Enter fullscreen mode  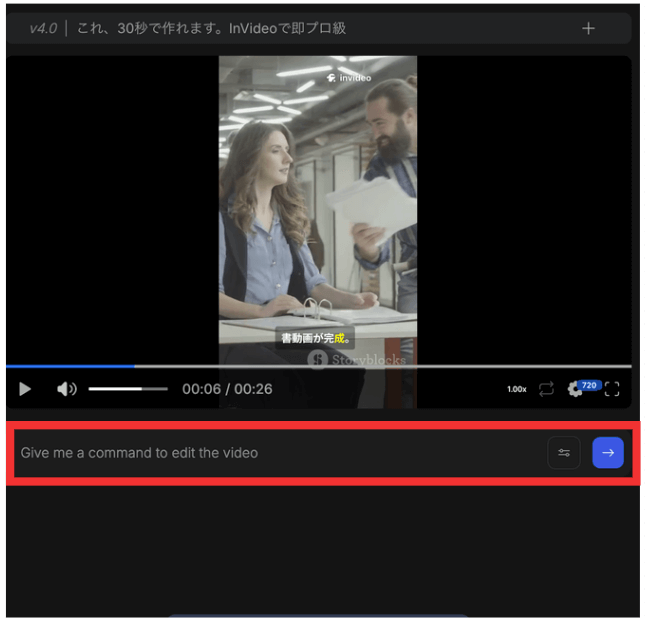pyautogui.click(x=612, y=389)
